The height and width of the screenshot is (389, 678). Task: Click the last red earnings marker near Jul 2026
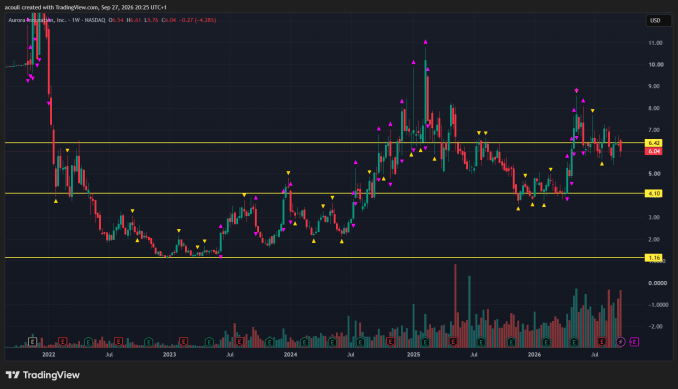coord(602,342)
